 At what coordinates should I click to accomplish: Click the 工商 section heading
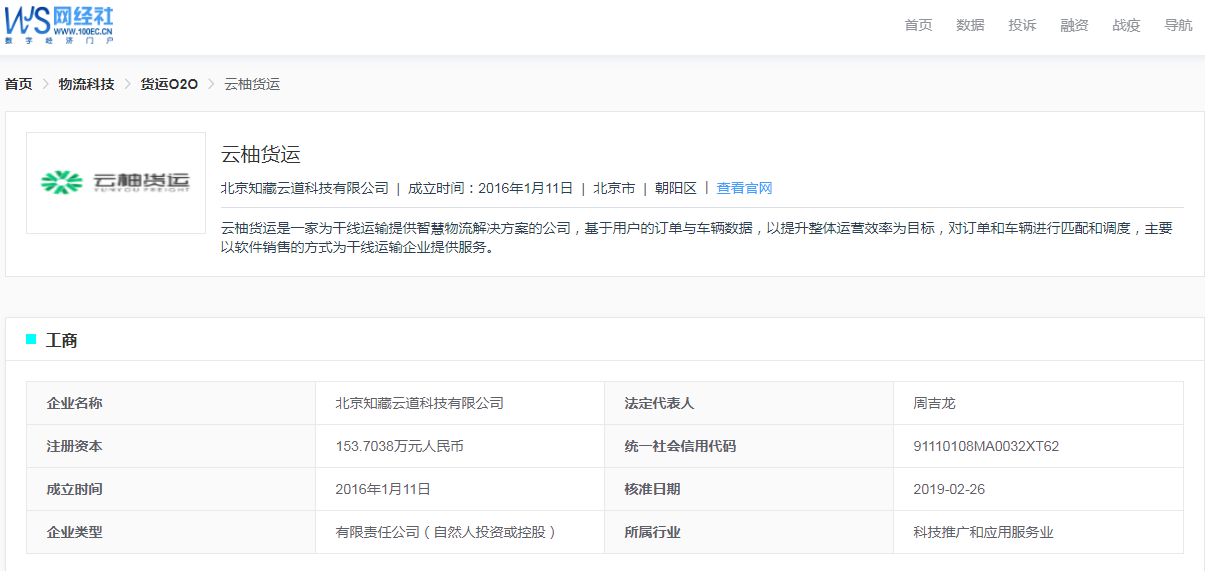[62, 341]
